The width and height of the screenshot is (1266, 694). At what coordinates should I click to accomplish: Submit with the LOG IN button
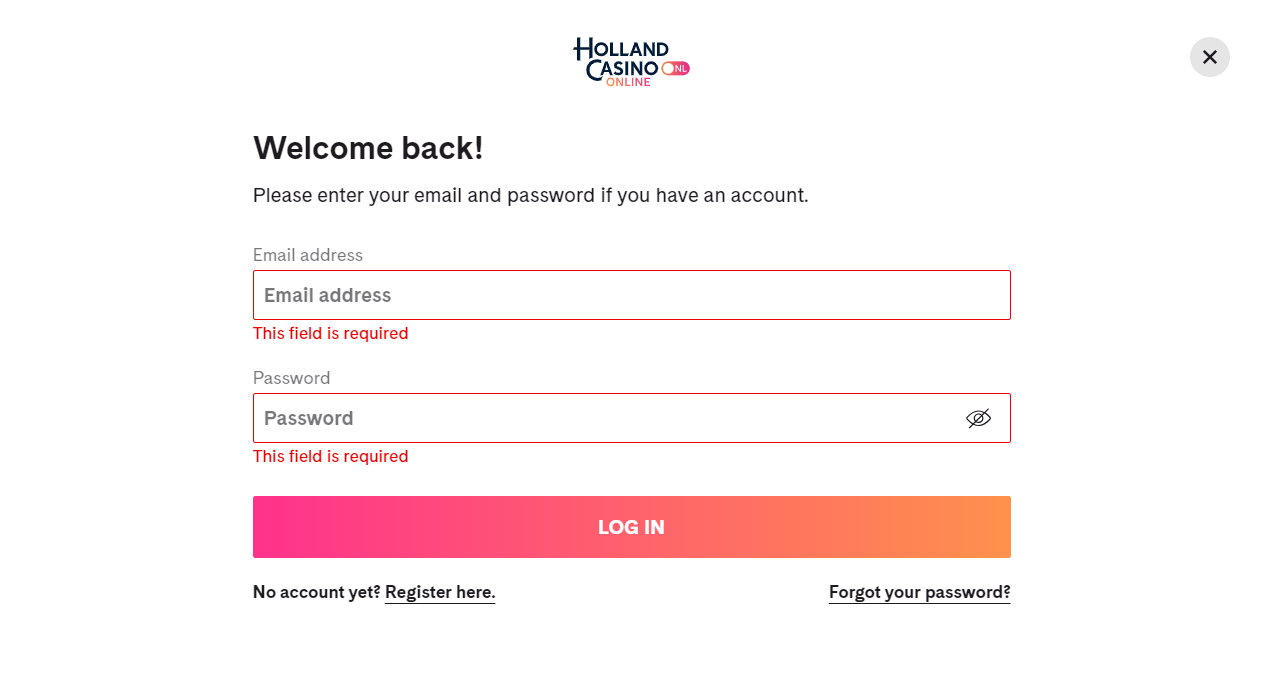631,527
